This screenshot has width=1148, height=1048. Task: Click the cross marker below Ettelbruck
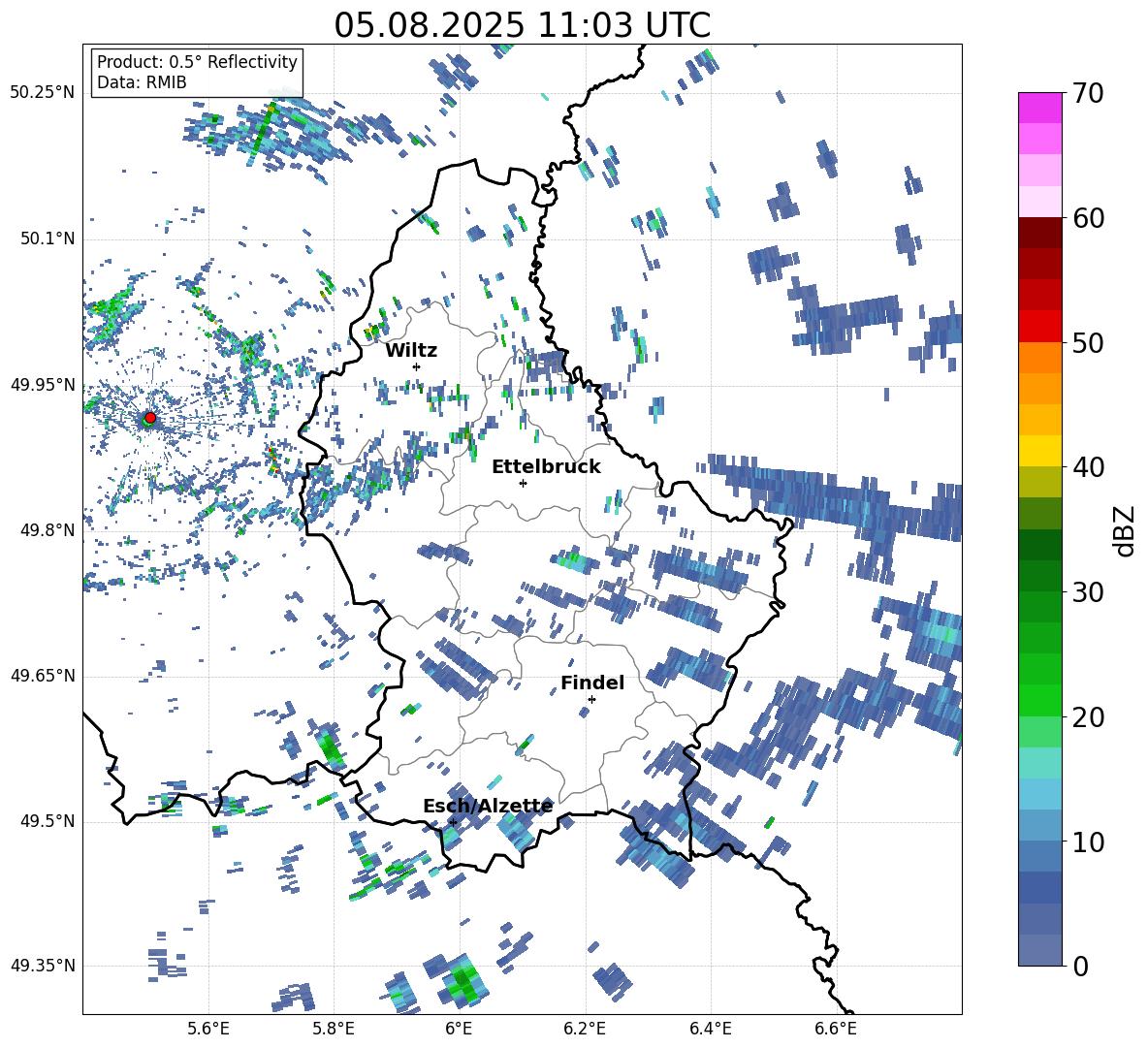(523, 483)
